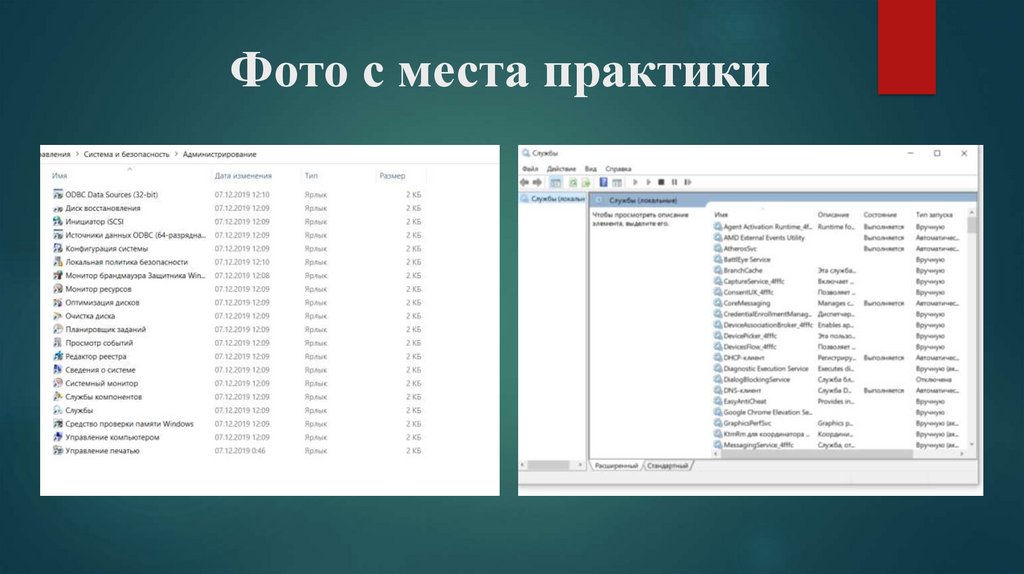The height and width of the screenshot is (574, 1024).
Task: Stop the service with the square Stop icon
Action: click(x=661, y=182)
